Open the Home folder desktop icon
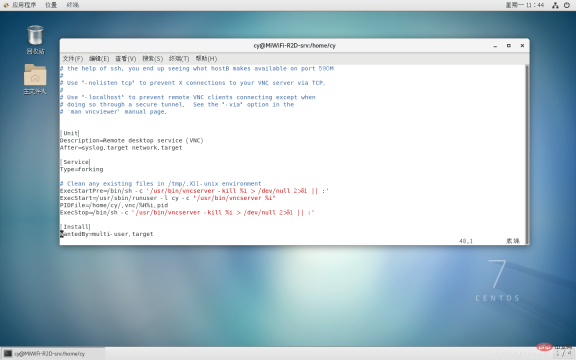Image resolution: width=576 pixels, height=360 pixels. click(x=35, y=79)
